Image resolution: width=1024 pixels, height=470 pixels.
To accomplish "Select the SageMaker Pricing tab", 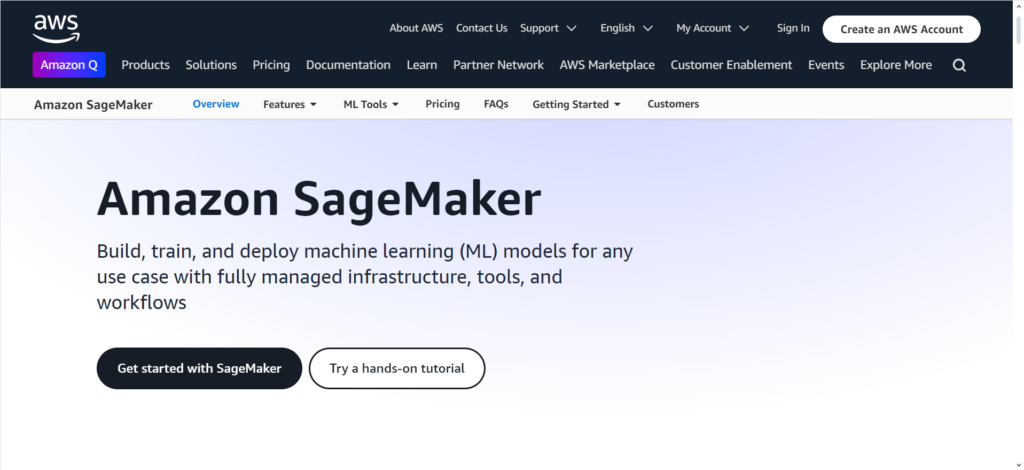I will 442,104.
